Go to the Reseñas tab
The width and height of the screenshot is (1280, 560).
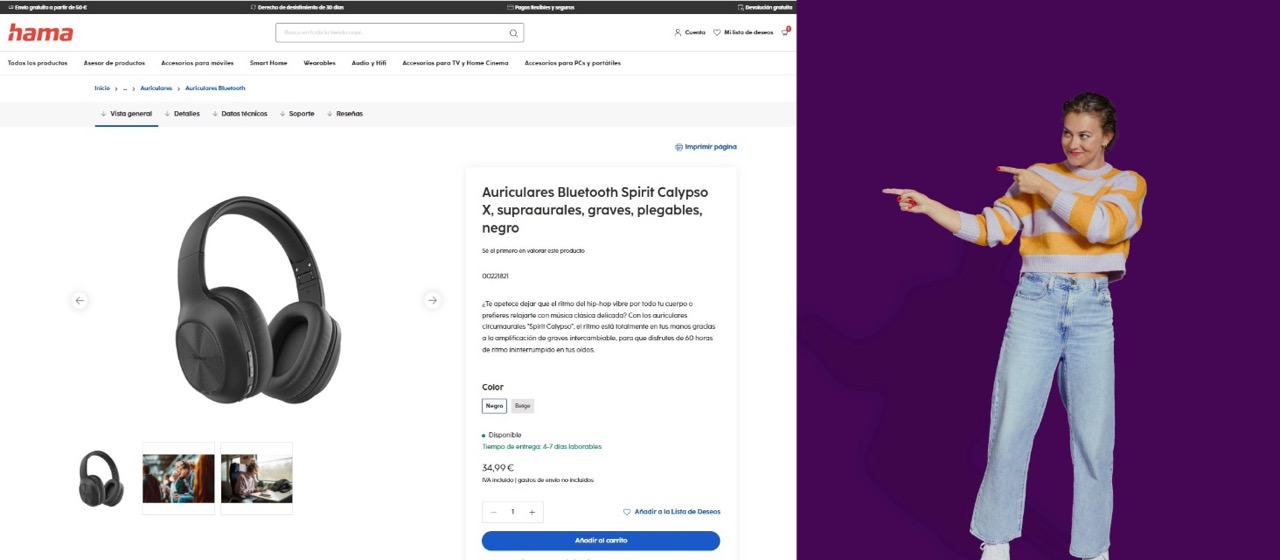pyautogui.click(x=349, y=114)
